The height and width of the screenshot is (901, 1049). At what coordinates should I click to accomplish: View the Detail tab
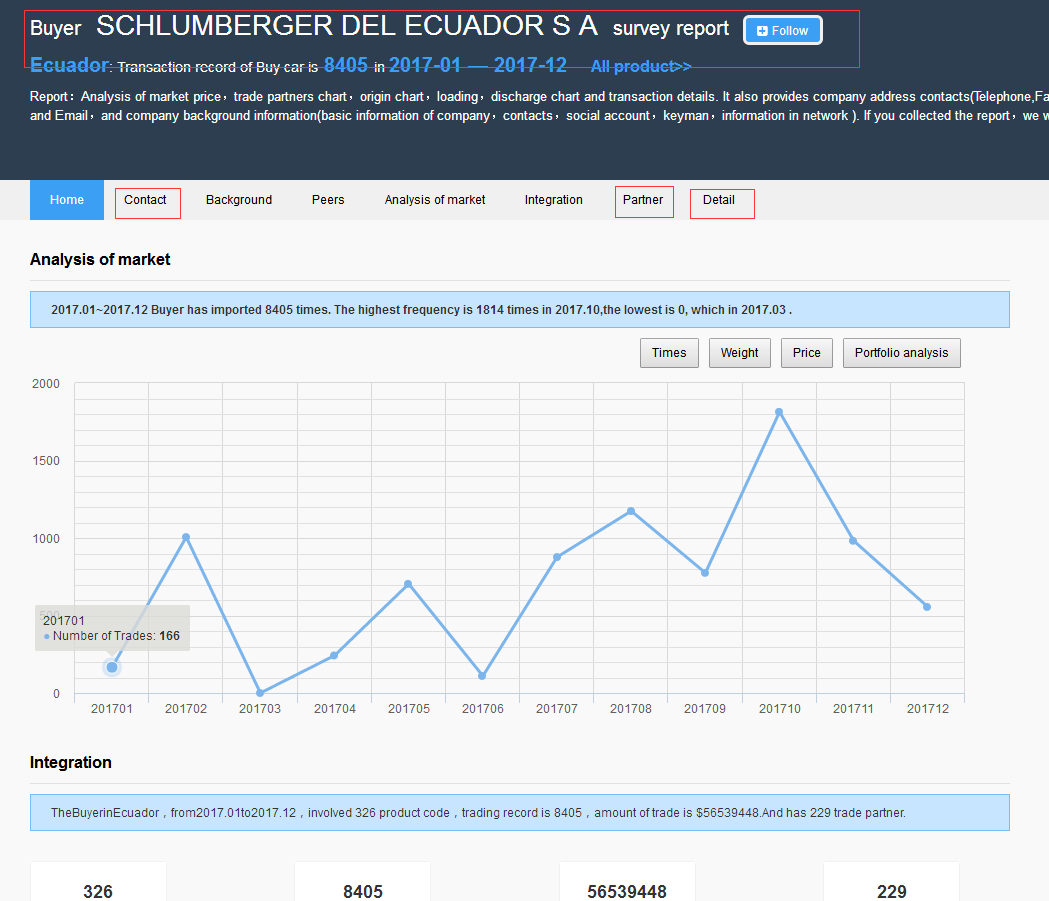click(x=720, y=201)
